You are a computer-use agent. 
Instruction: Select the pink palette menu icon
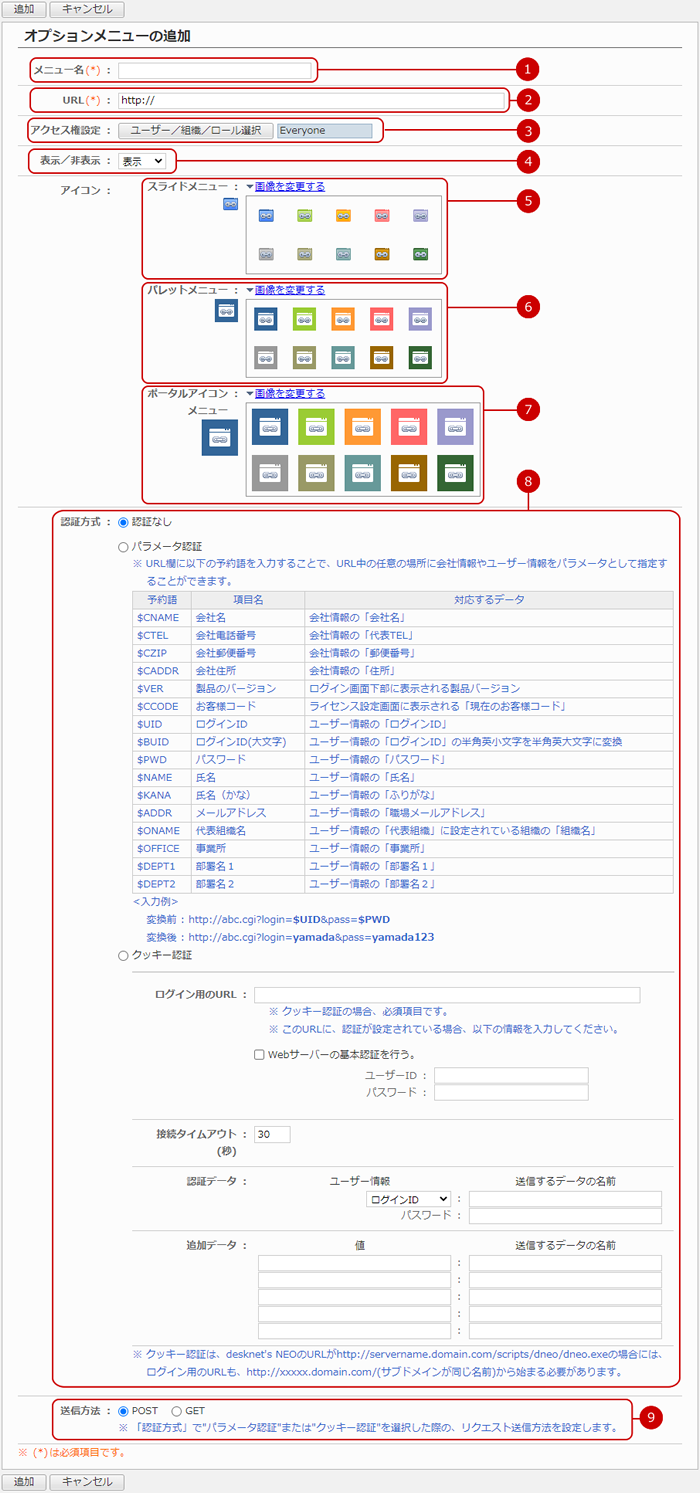coord(382,319)
